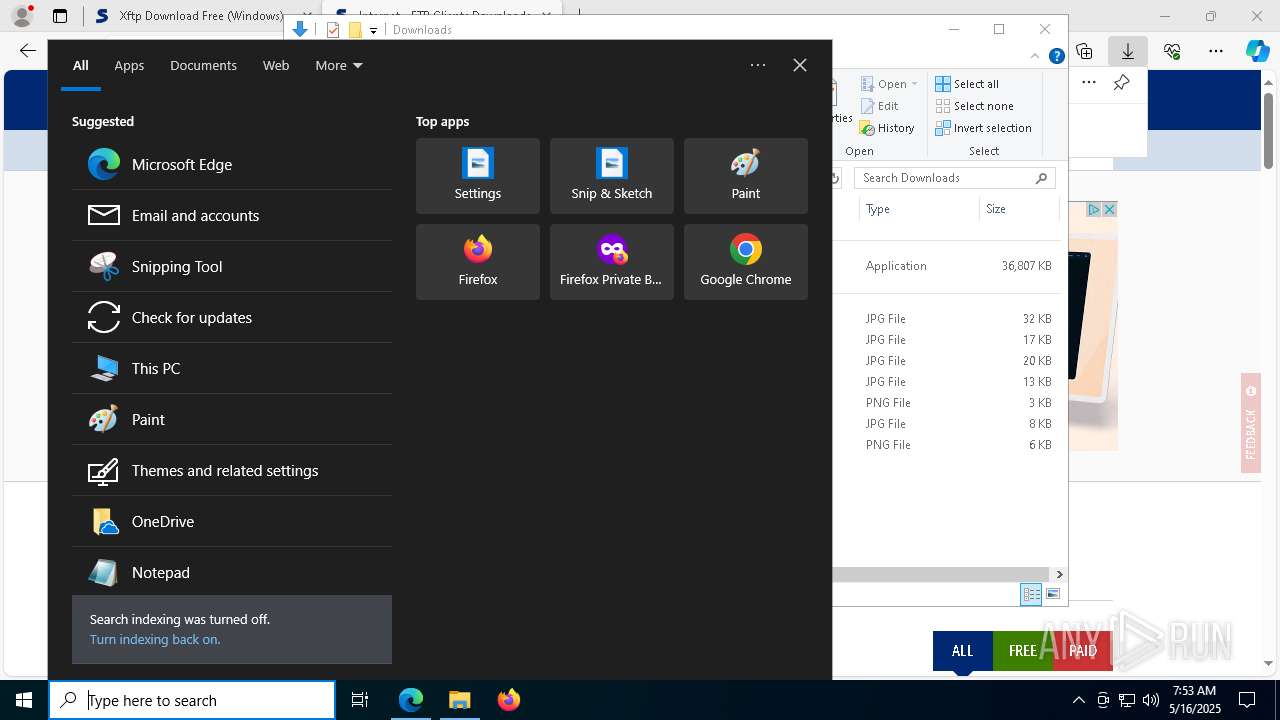Open Firefox from the taskbar
Viewport: 1280px width, 720px height.
(x=508, y=700)
